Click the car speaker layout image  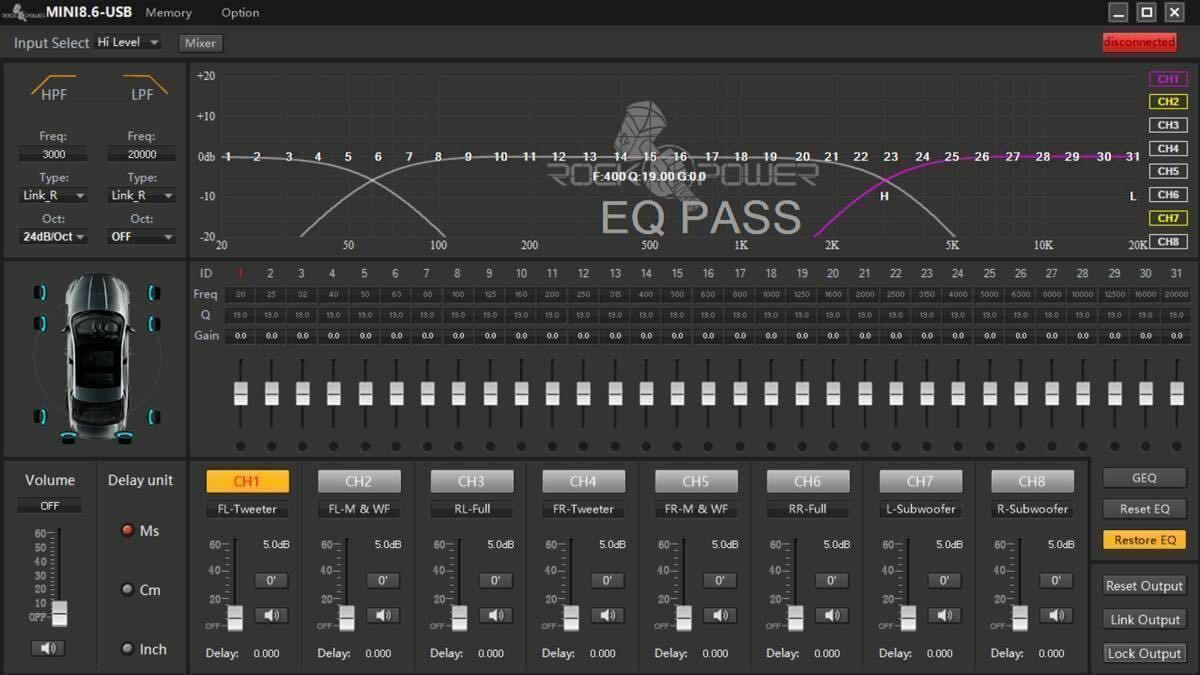(96, 358)
